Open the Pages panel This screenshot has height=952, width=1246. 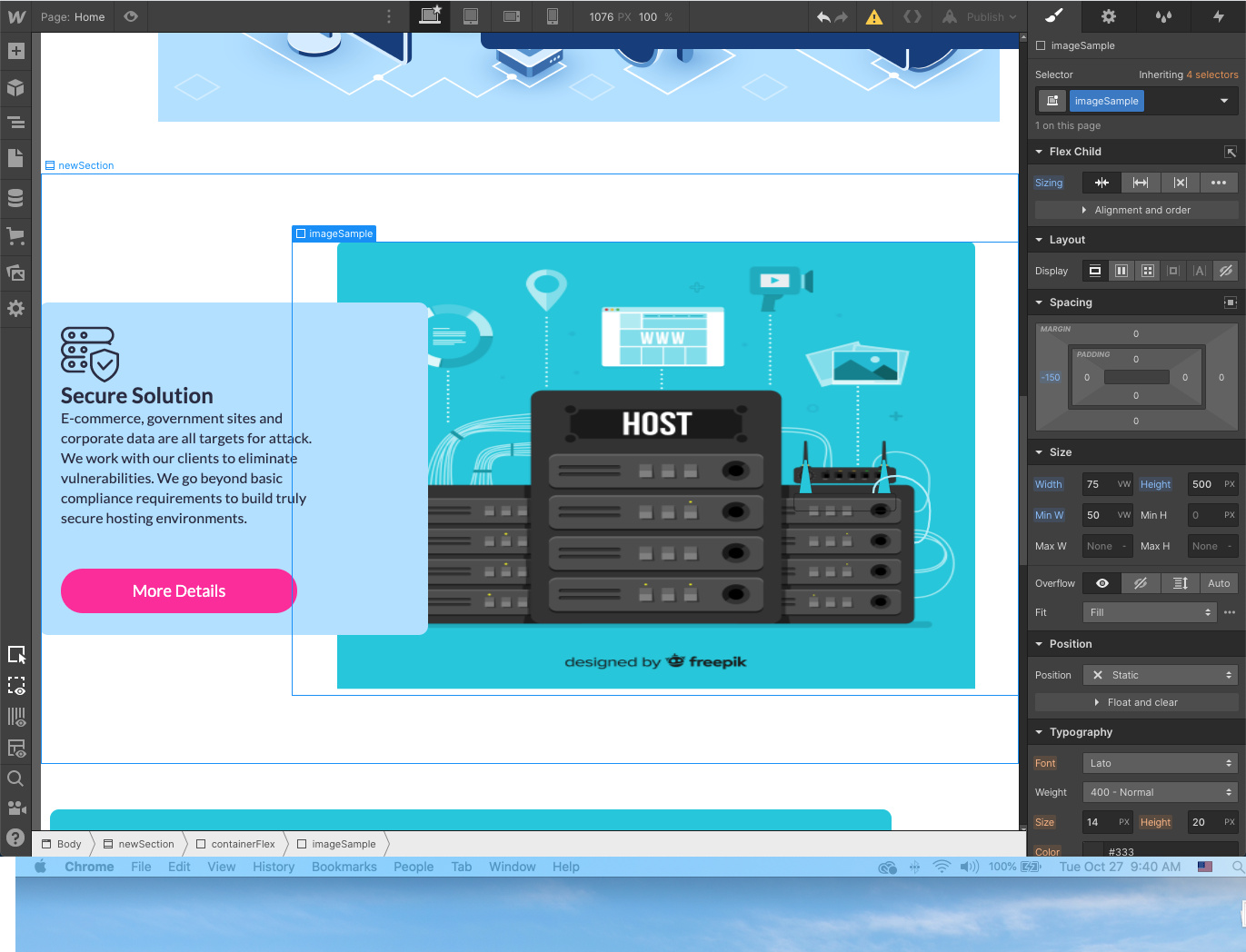point(15,158)
